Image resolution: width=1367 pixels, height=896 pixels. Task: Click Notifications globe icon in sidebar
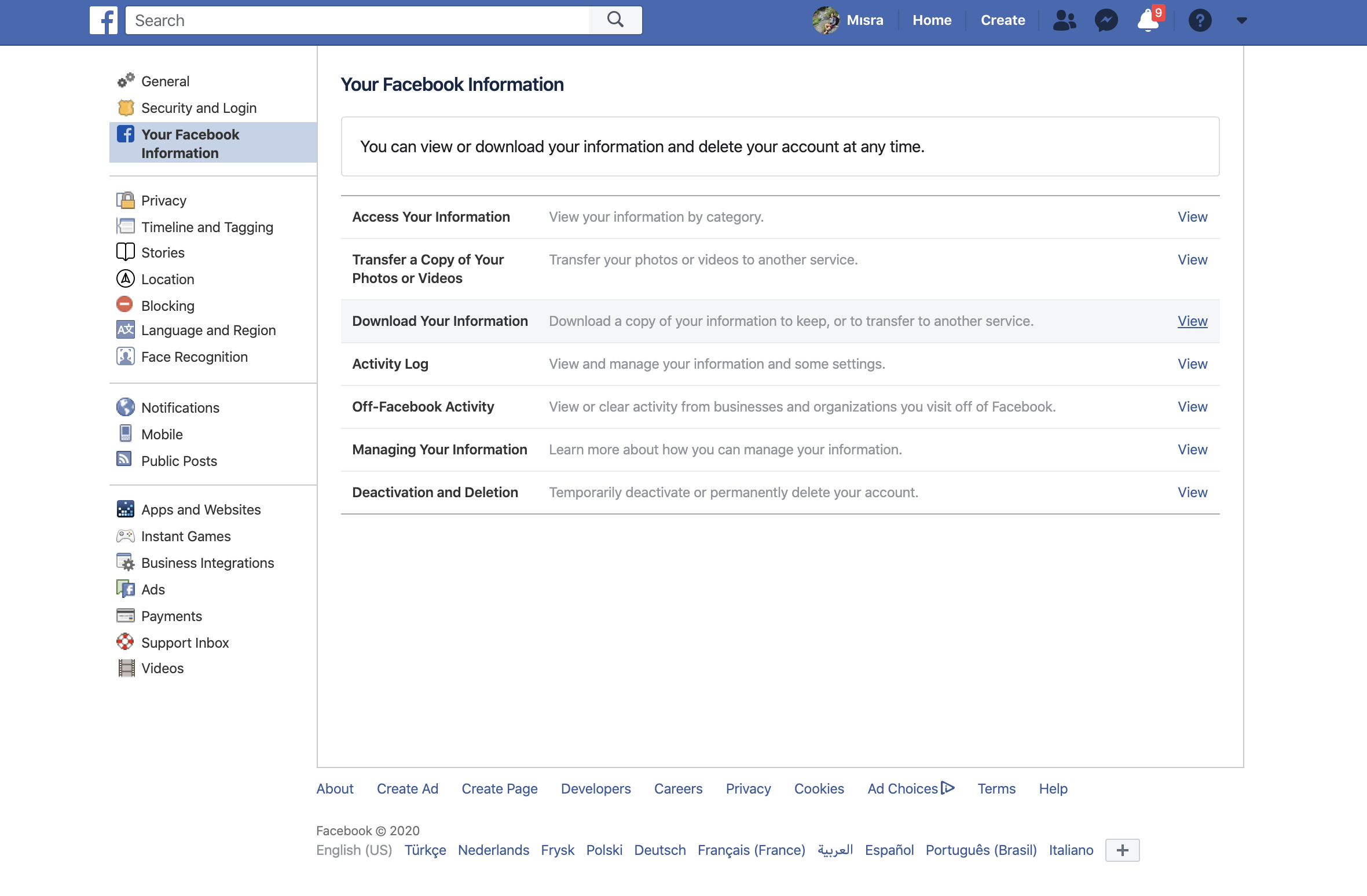click(126, 407)
